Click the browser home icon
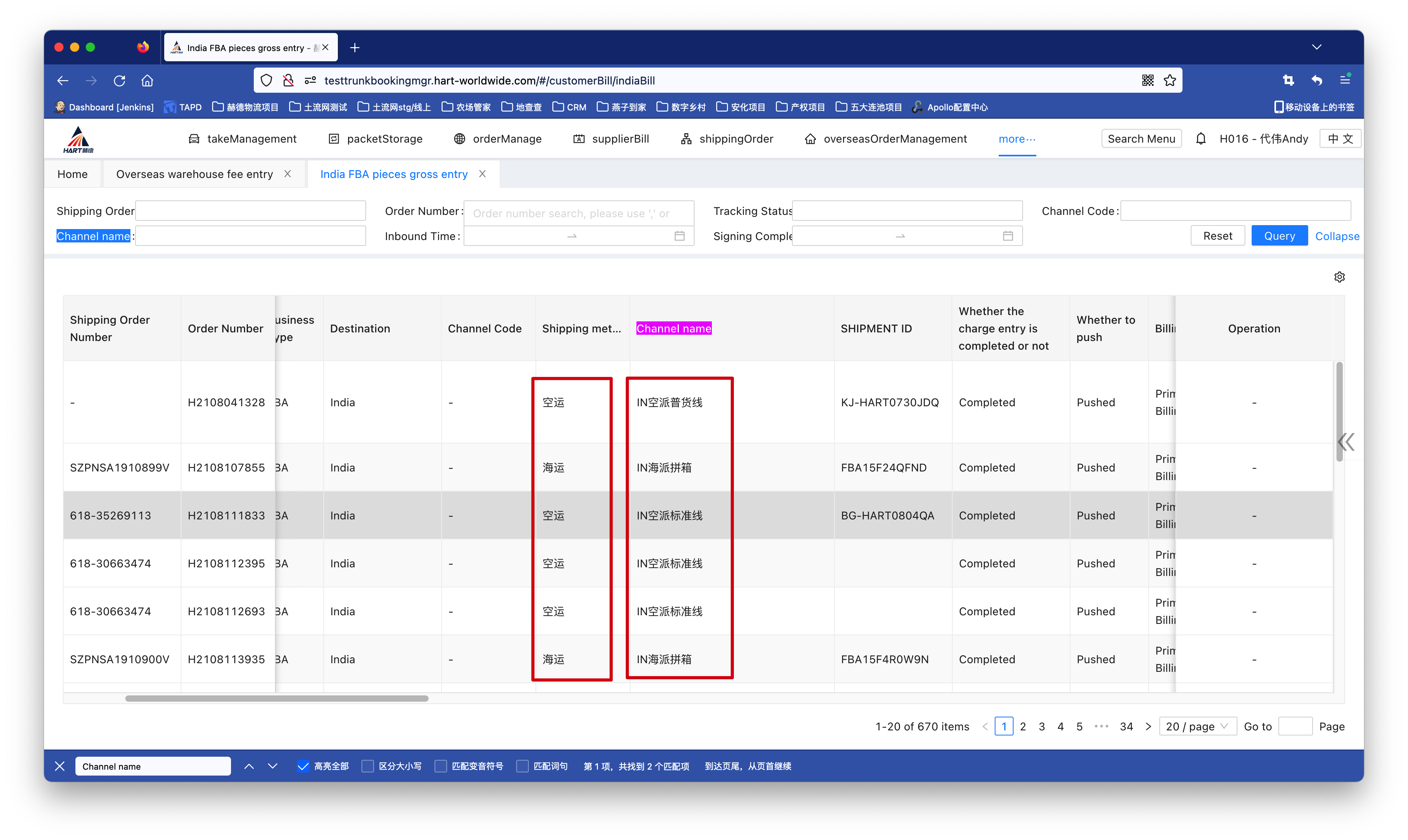Screen dimensions: 1408x840 [x=147, y=81]
